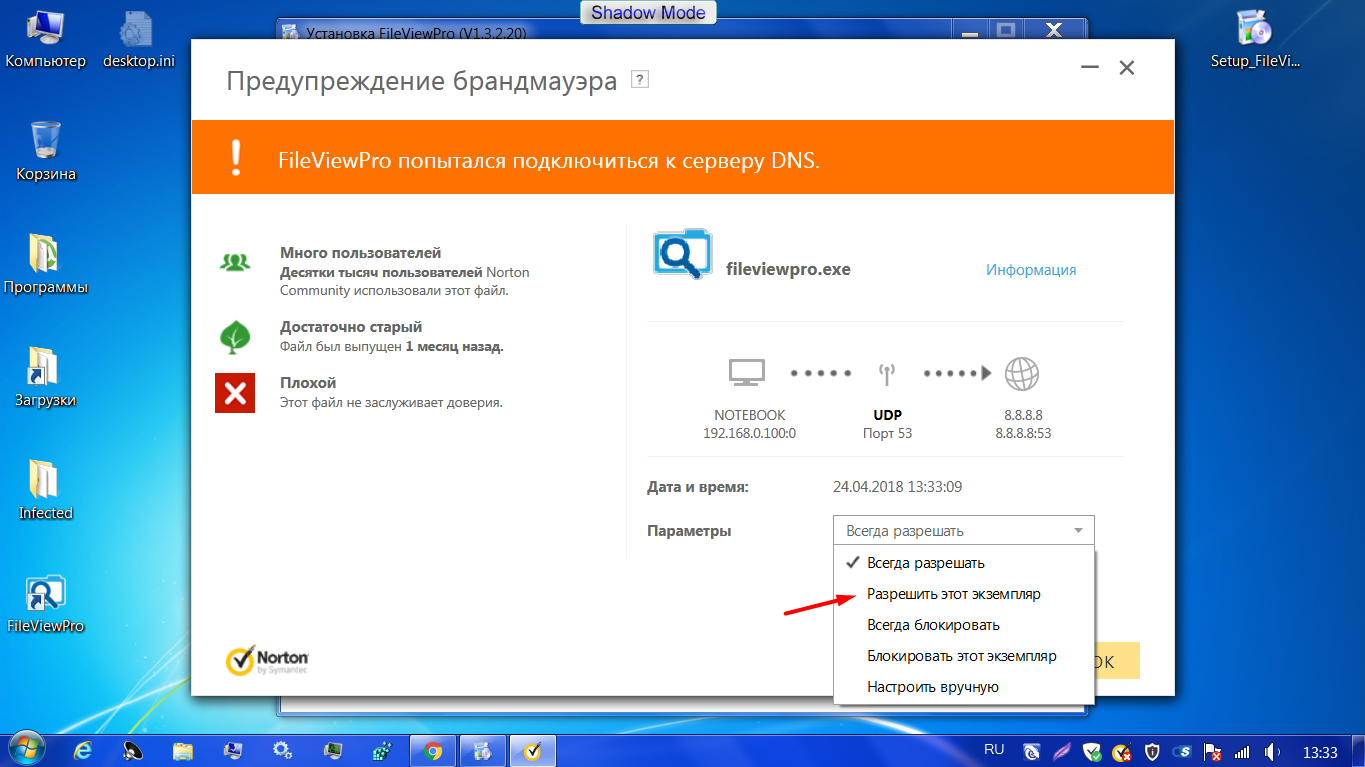Minimize the firewall warning dialog

coord(1089,68)
